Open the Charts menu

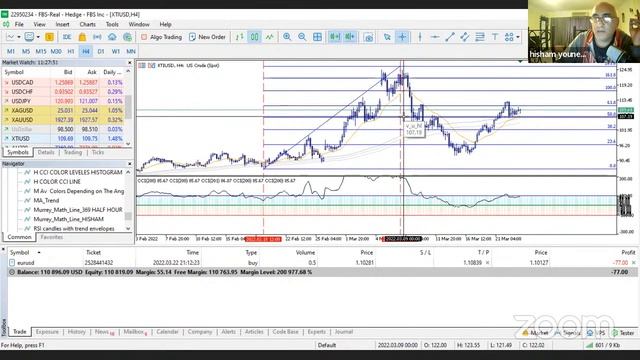coord(87,24)
